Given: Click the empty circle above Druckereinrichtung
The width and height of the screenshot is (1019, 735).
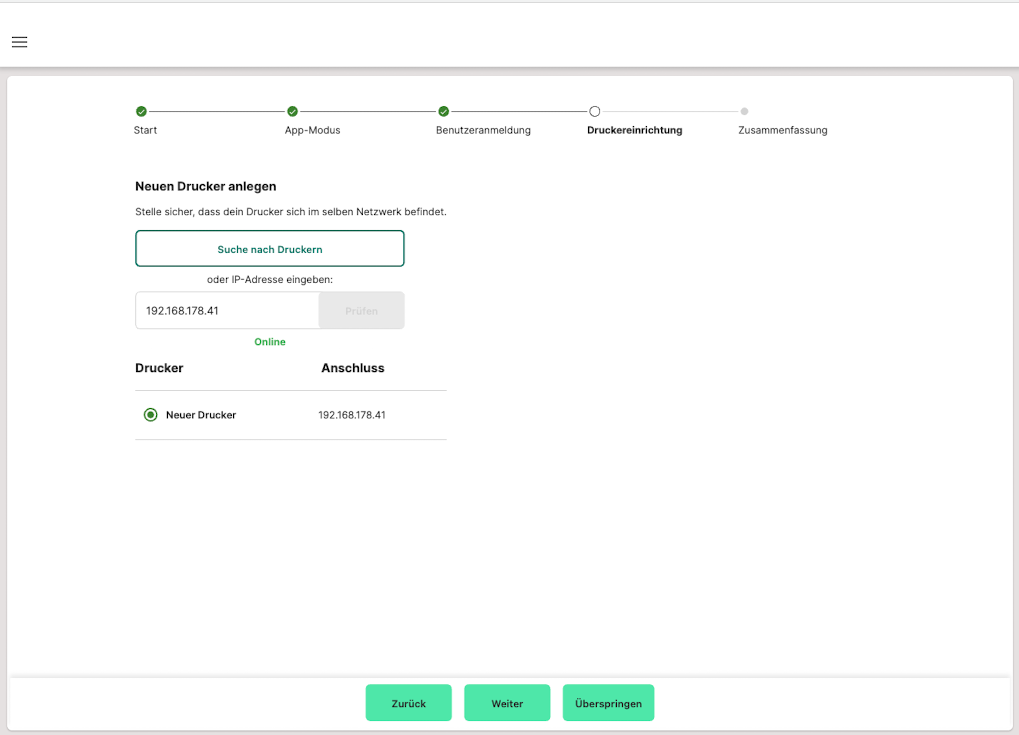Looking at the screenshot, I should (x=594, y=111).
